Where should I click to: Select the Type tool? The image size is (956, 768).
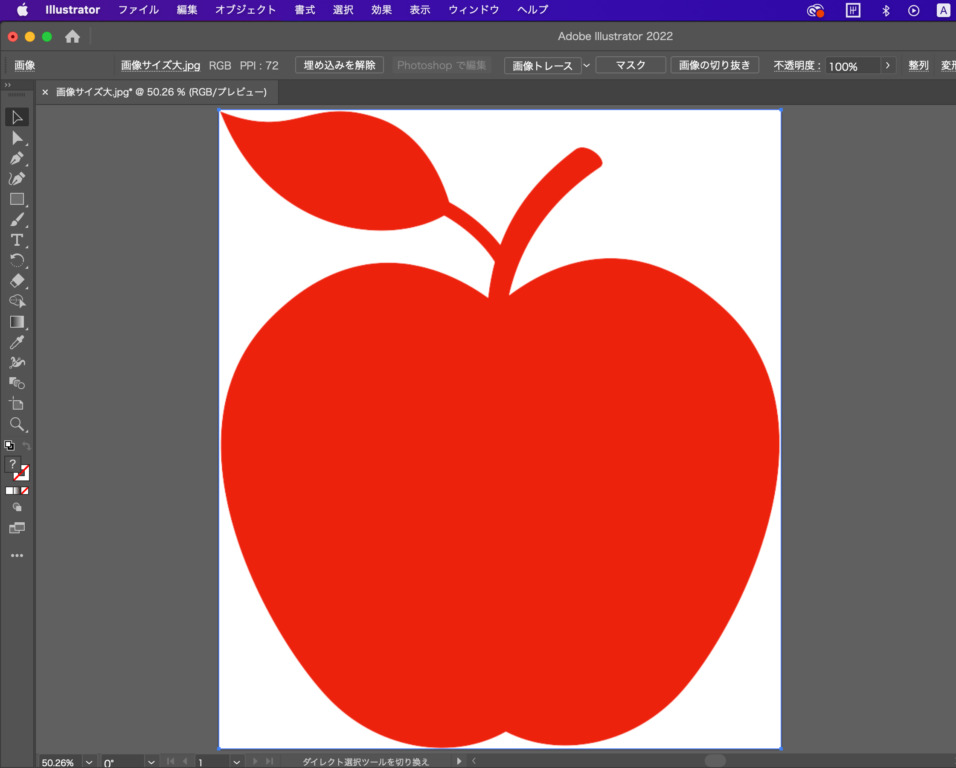[16, 240]
